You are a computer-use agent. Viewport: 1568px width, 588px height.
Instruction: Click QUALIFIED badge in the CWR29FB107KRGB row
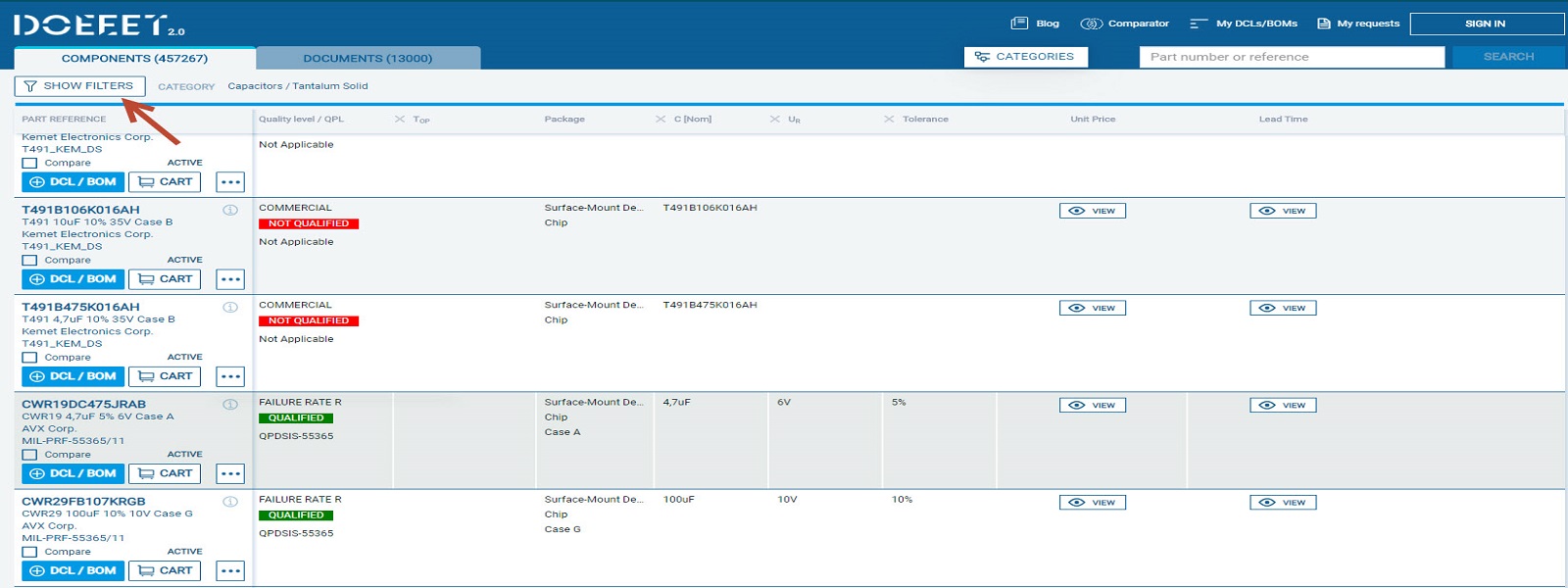point(296,515)
